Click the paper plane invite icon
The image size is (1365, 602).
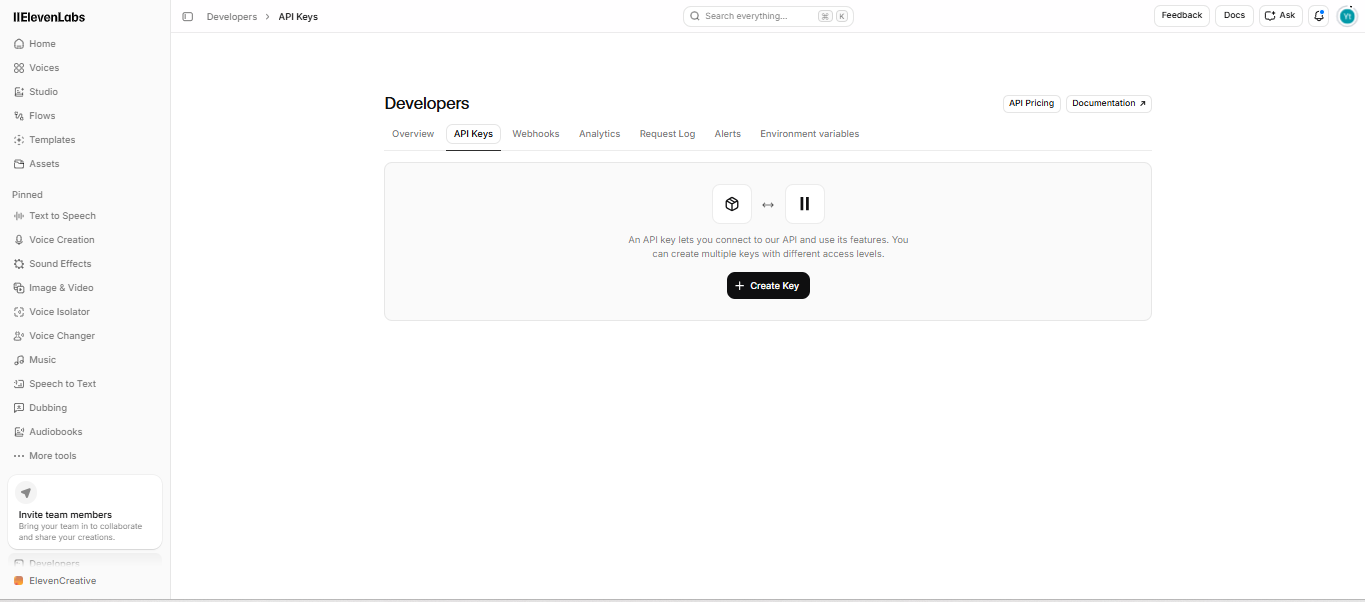(x=26, y=493)
